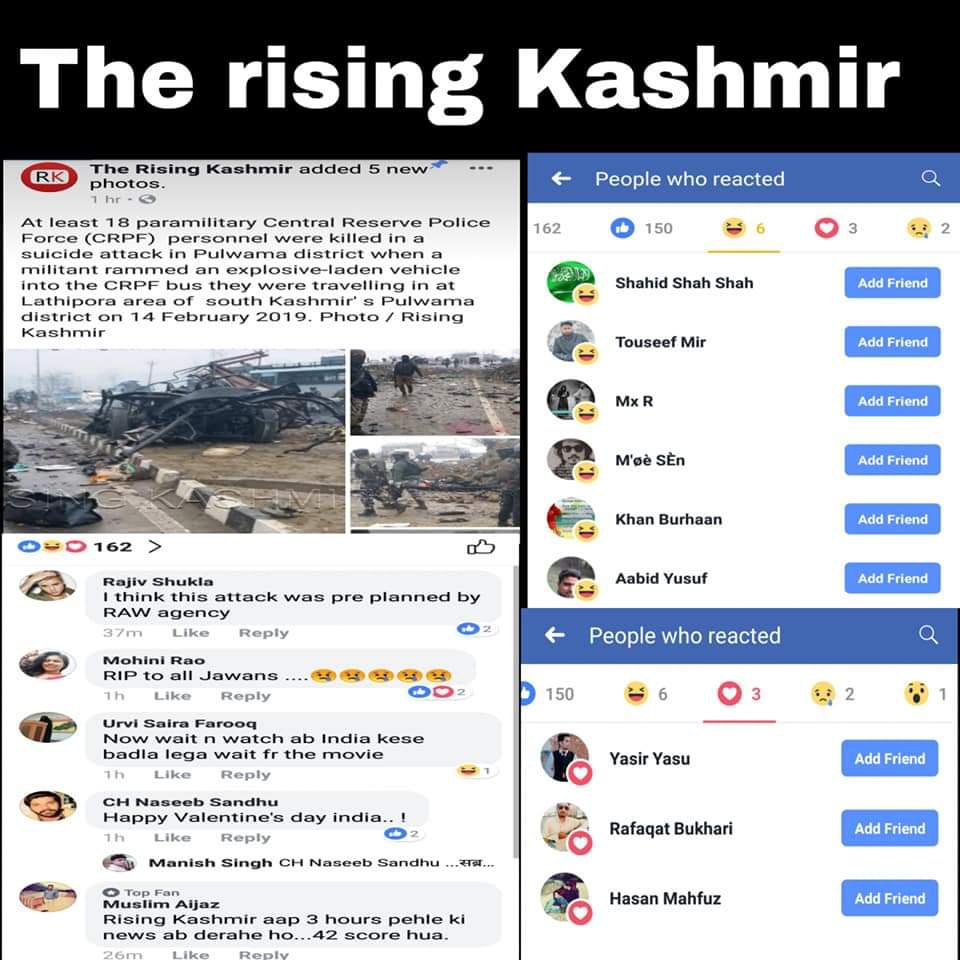Add Touseef Mir as friend
Image resolution: width=960 pixels, height=960 pixels.
point(892,342)
